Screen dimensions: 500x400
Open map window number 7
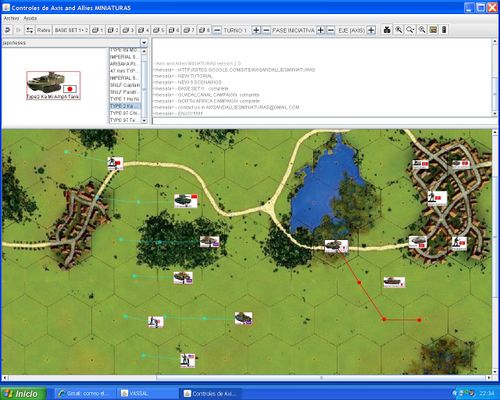[x=189, y=30]
